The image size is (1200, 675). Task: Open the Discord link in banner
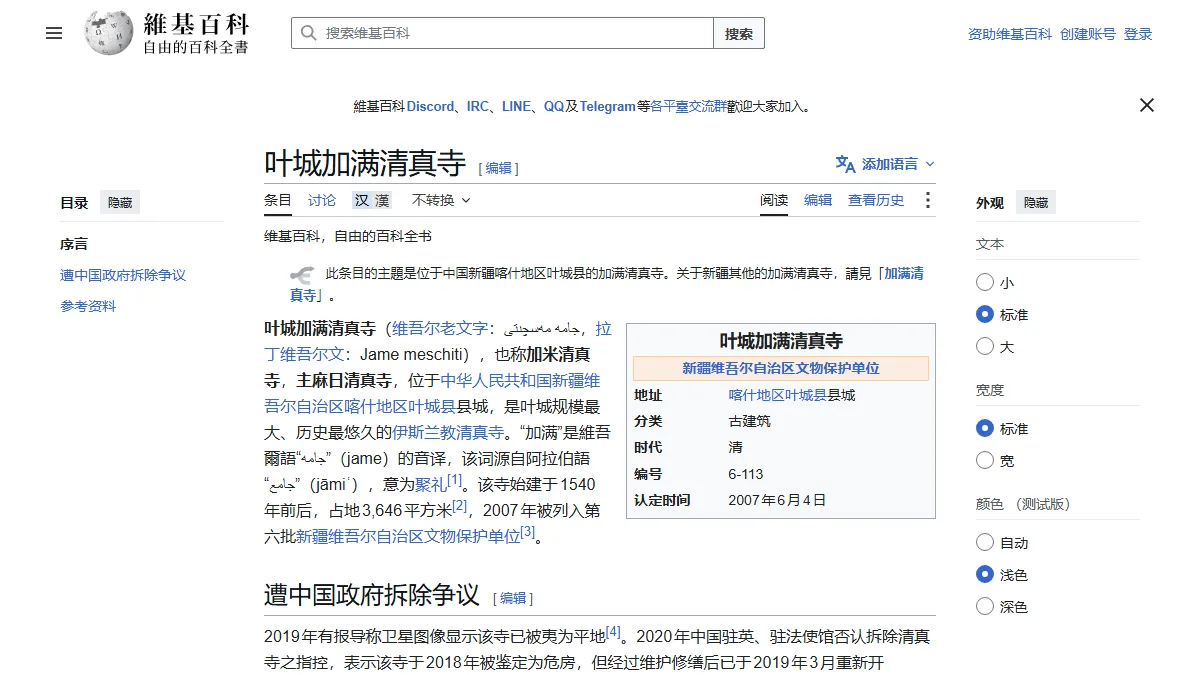(x=430, y=106)
